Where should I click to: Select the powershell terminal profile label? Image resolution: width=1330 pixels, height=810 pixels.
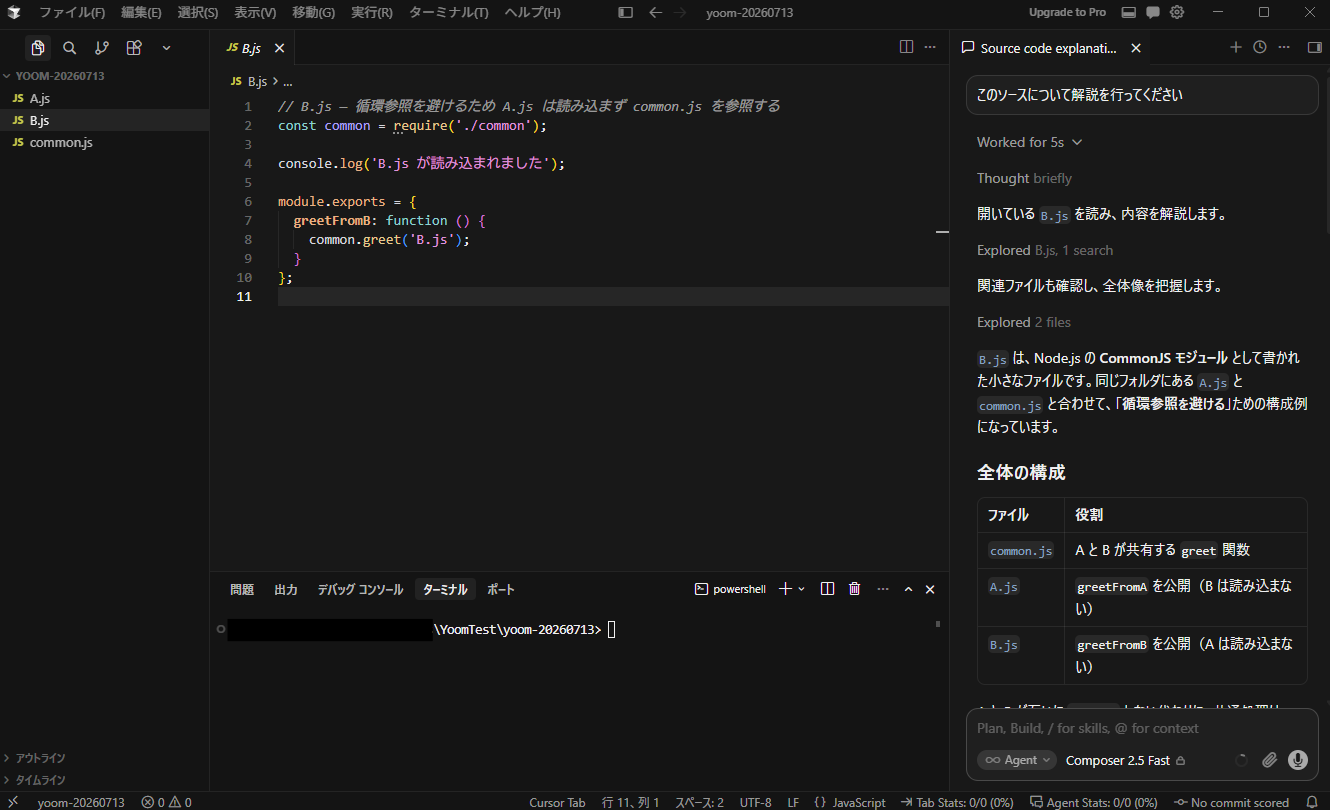click(x=730, y=589)
